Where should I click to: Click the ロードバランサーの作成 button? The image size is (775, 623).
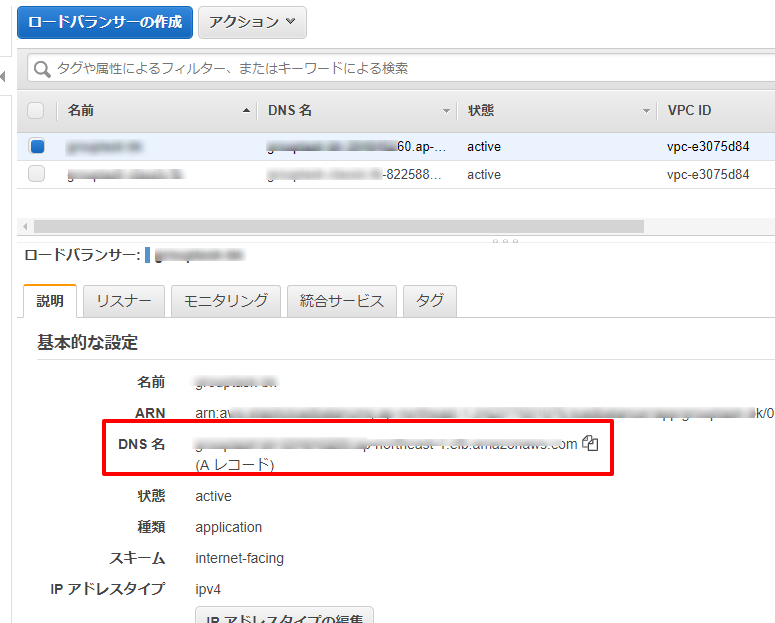(105, 22)
